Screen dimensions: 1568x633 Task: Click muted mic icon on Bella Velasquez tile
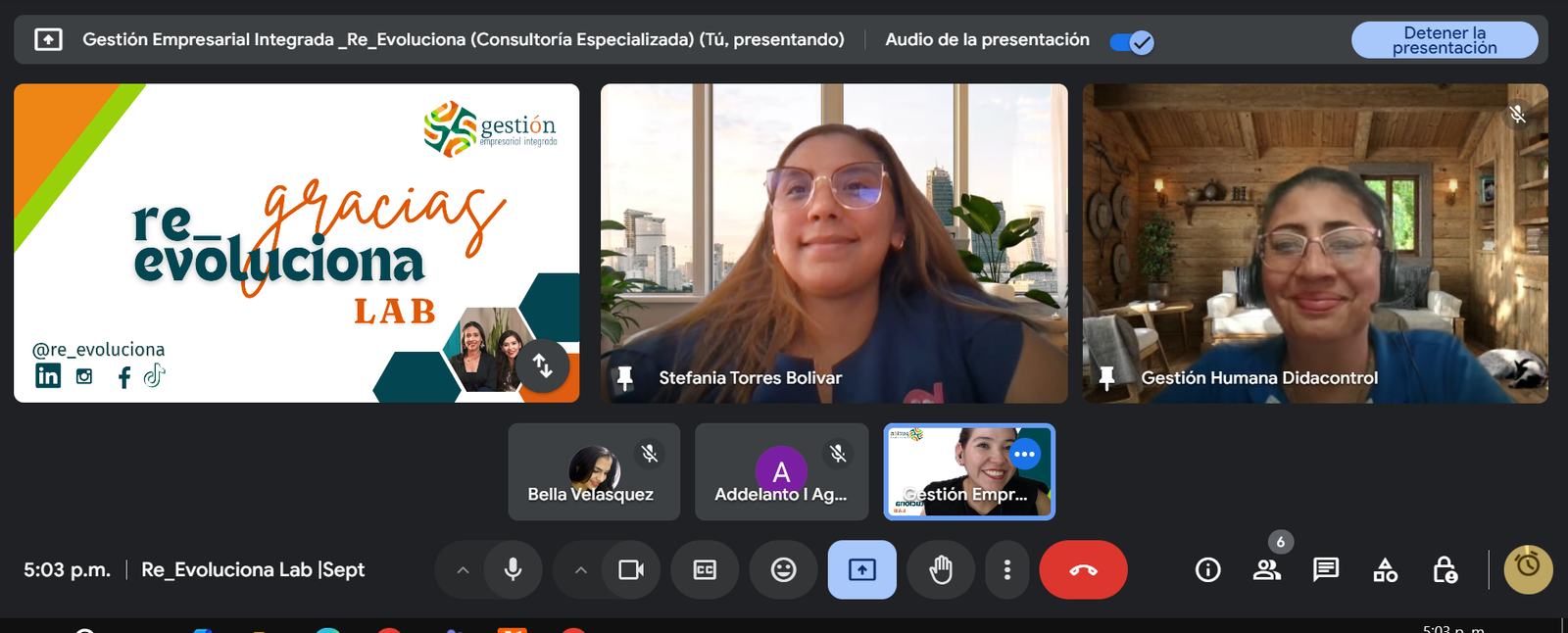649,453
